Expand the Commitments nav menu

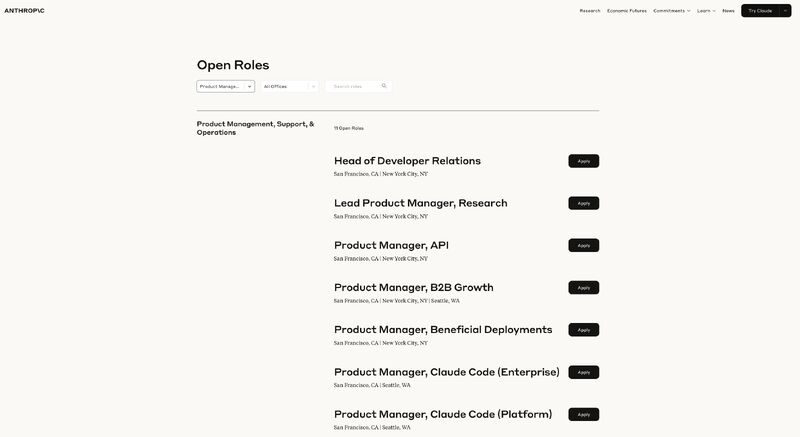point(671,11)
